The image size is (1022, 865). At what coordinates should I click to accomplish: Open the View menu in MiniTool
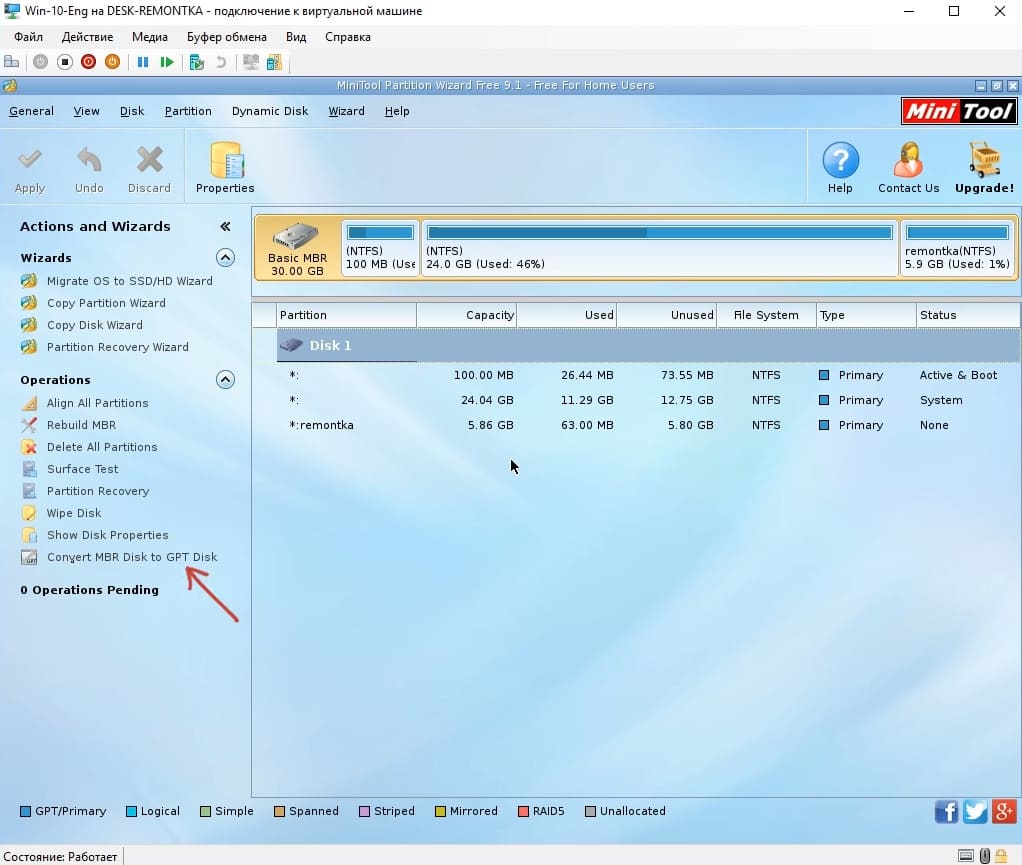point(86,111)
